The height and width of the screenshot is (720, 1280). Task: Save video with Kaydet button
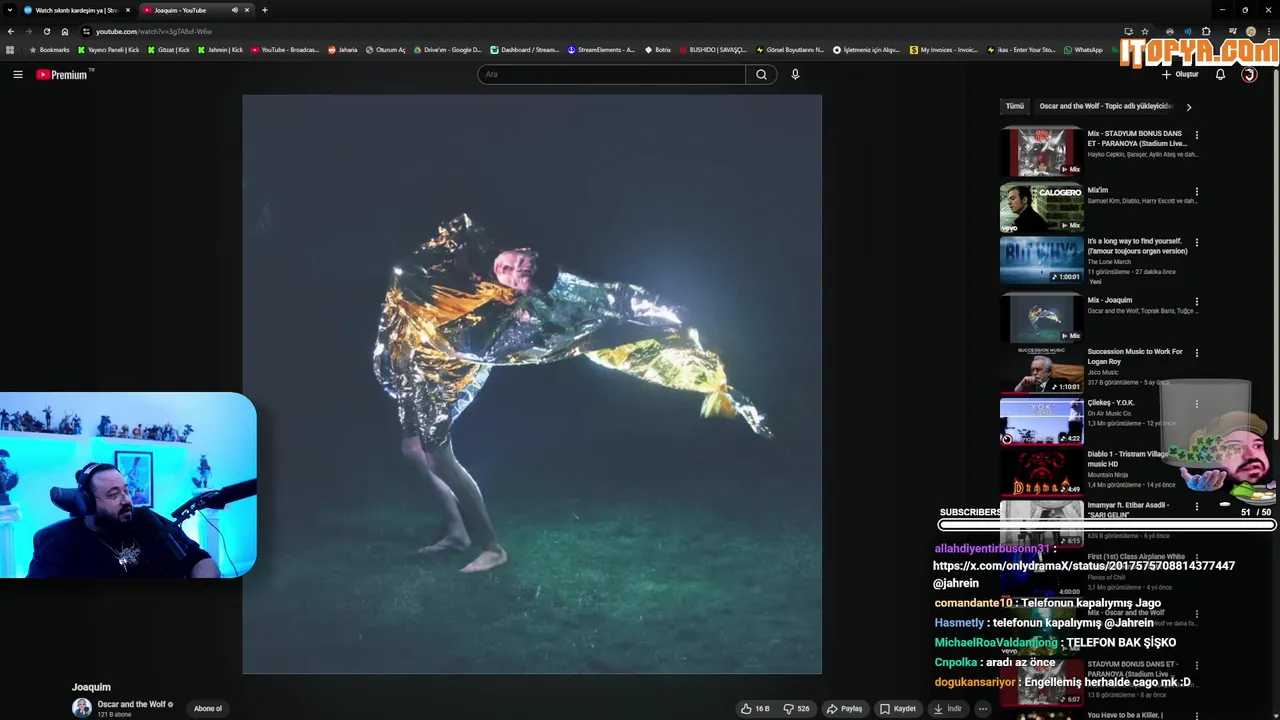coord(897,708)
